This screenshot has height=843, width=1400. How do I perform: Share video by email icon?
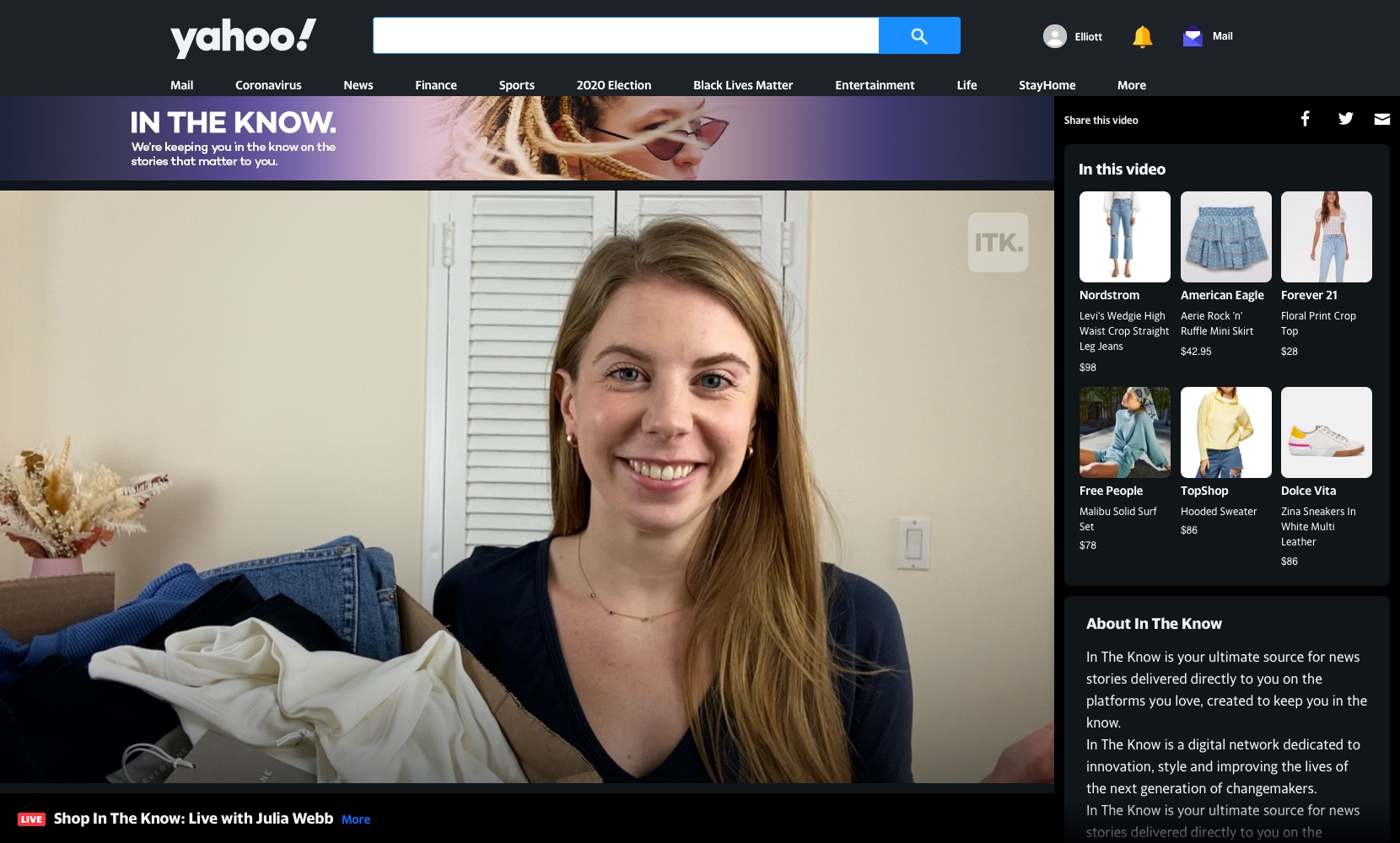click(1381, 119)
